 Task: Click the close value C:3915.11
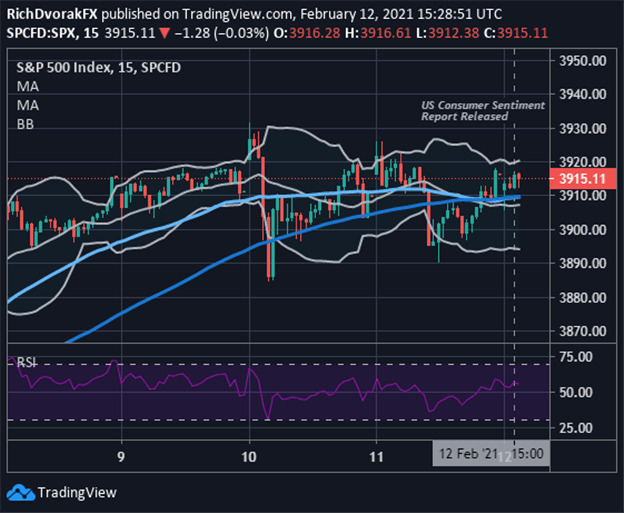tap(516, 33)
